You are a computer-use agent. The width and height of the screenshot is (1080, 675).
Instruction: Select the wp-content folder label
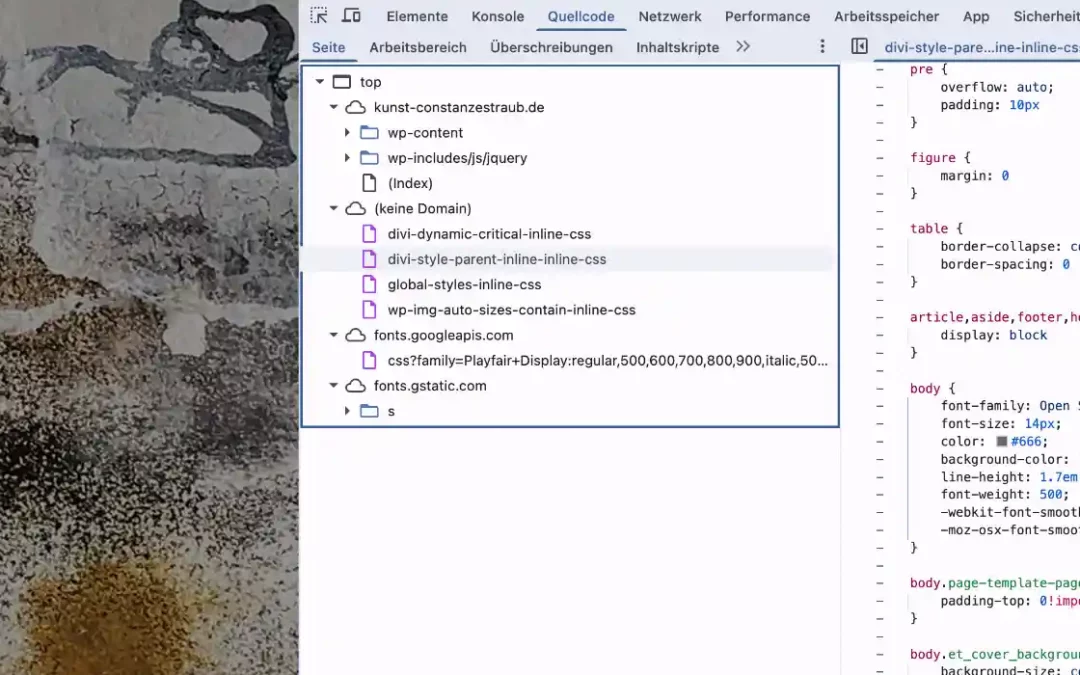[x=425, y=133]
